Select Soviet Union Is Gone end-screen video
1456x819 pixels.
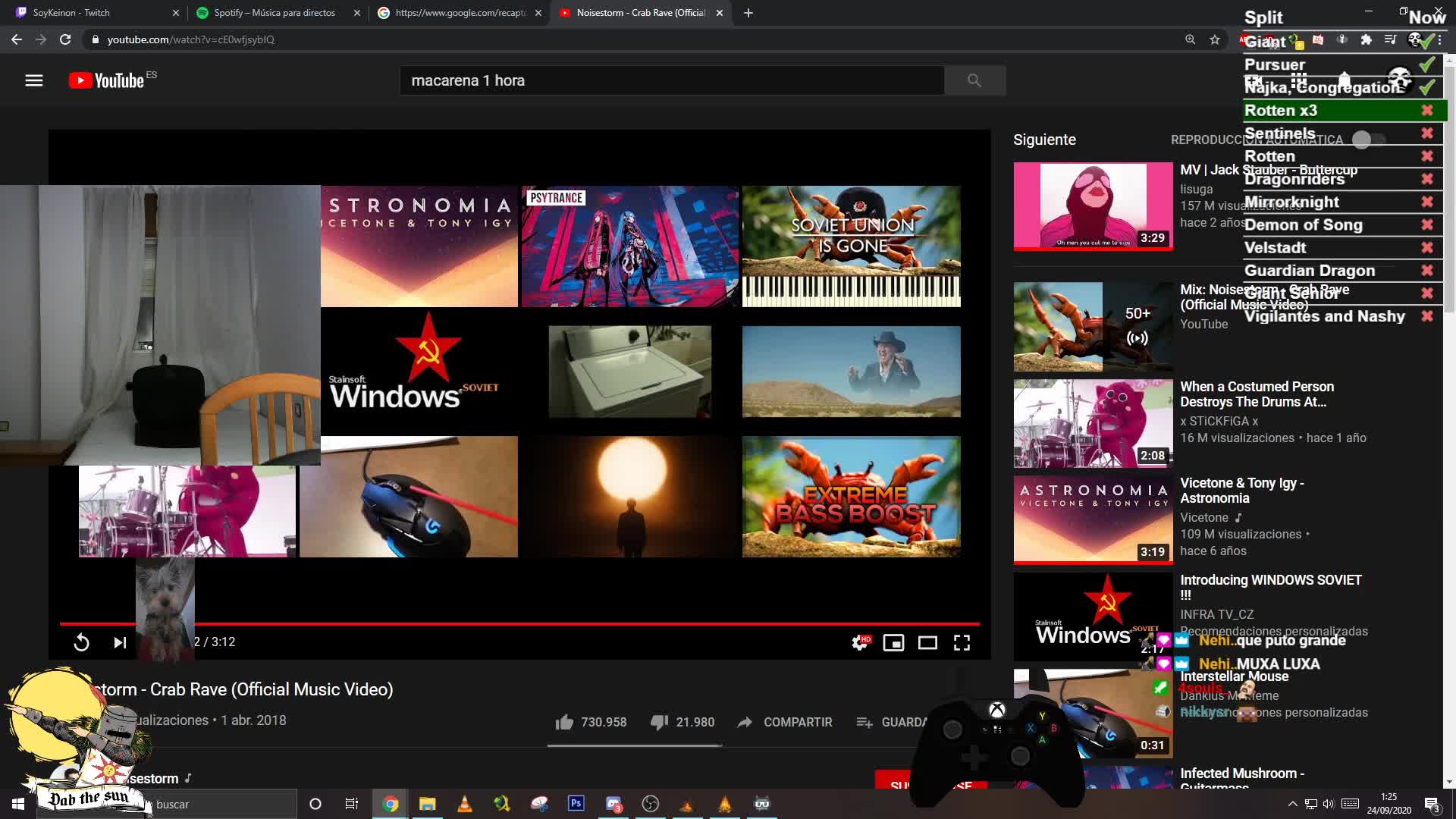(851, 246)
